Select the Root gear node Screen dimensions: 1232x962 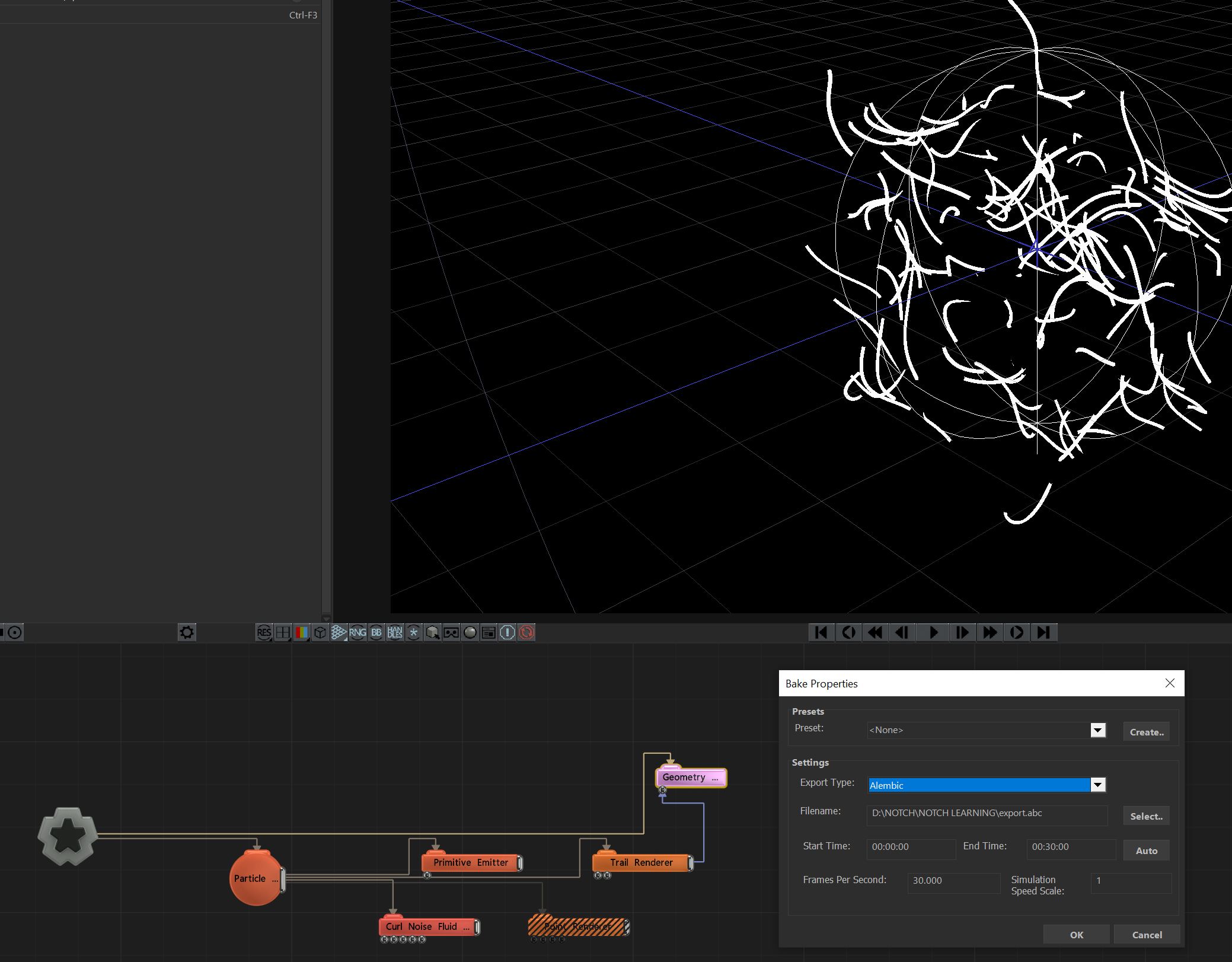pyautogui.click(x=67, y=836)
